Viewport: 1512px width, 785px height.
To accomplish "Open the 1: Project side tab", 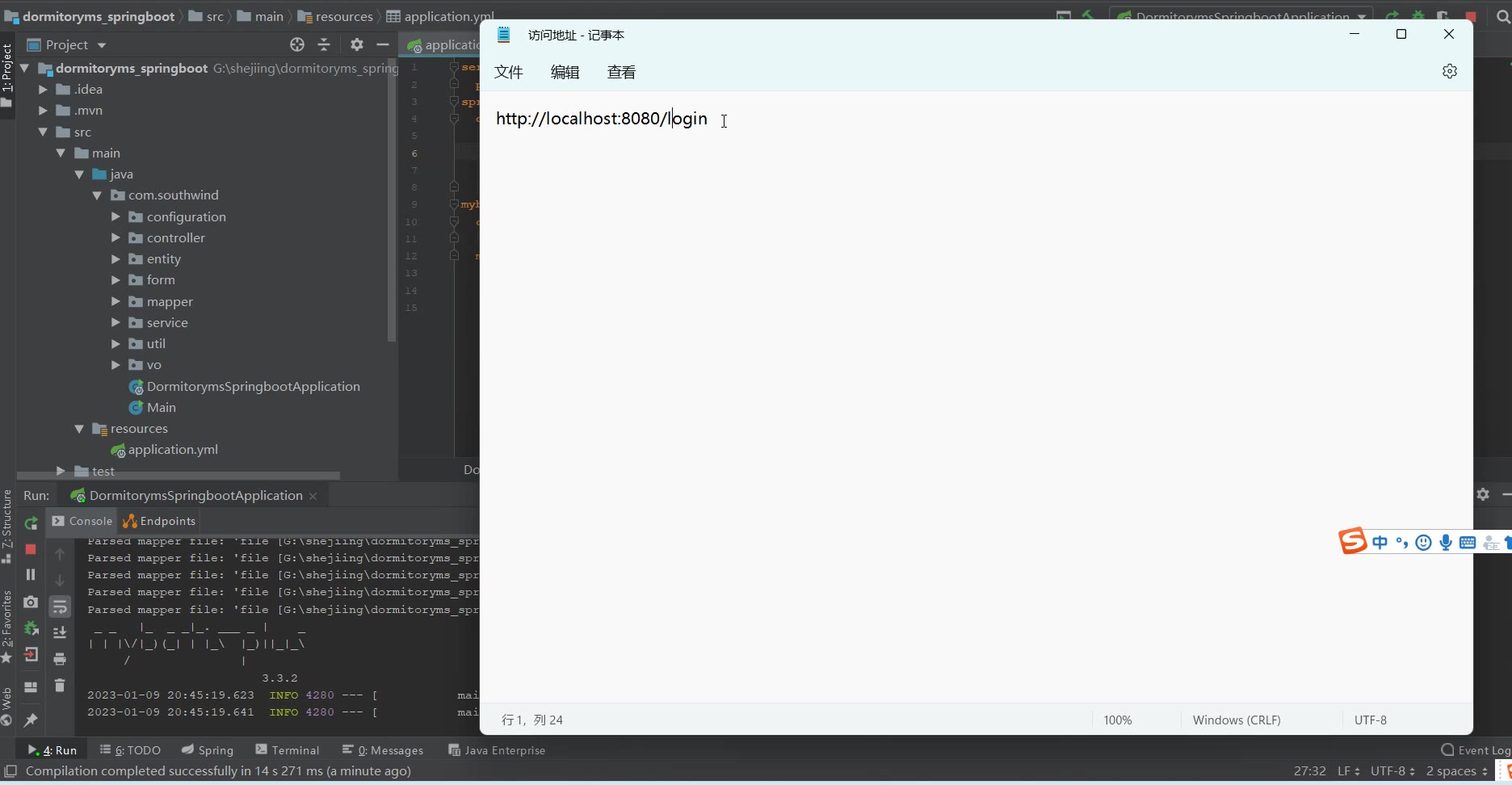I will pos(7,75).
